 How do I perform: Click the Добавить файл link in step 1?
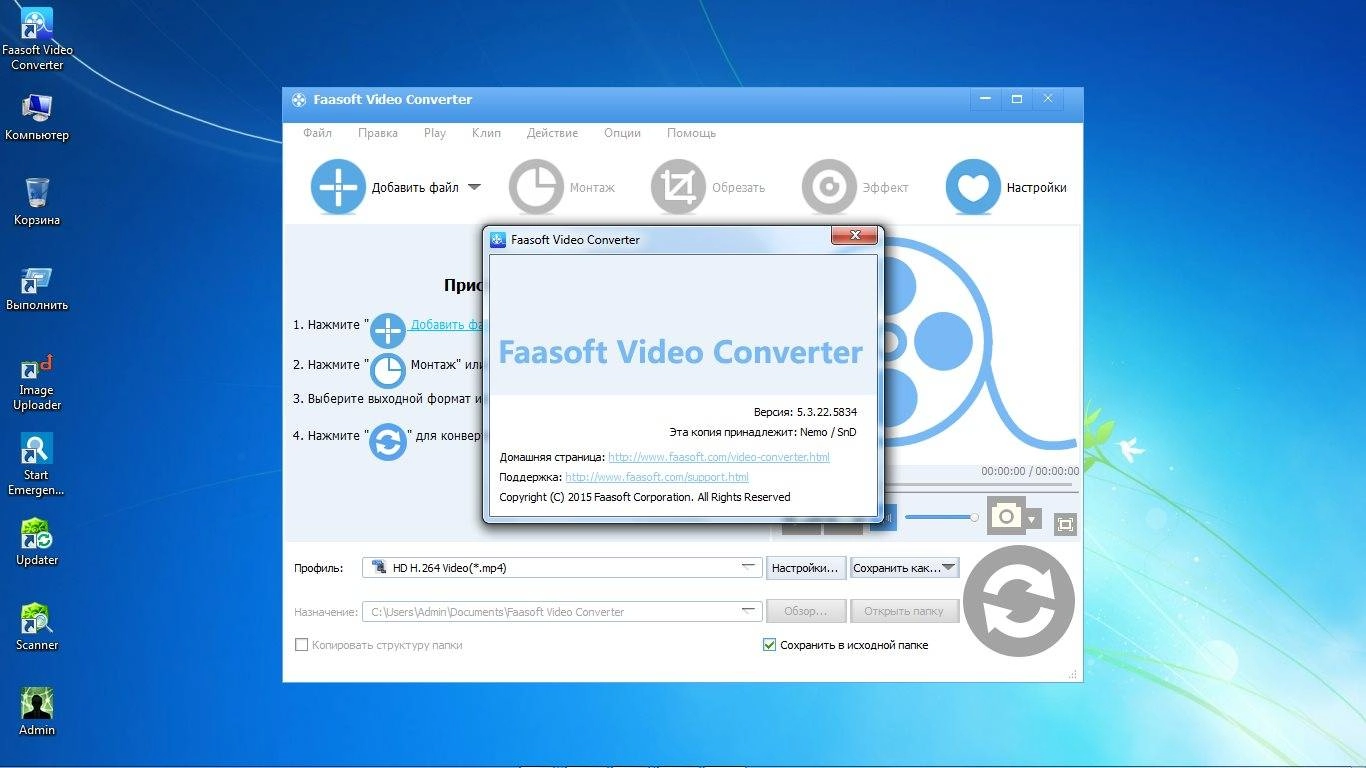[448, 325]
